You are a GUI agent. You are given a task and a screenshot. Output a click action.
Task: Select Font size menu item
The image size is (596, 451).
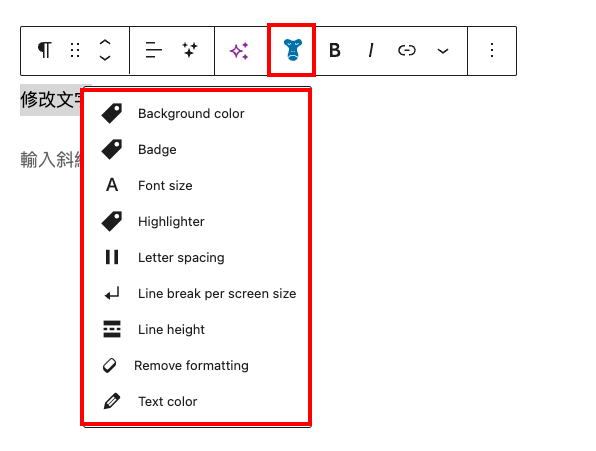pyautogui.click(x=196, y=185)
